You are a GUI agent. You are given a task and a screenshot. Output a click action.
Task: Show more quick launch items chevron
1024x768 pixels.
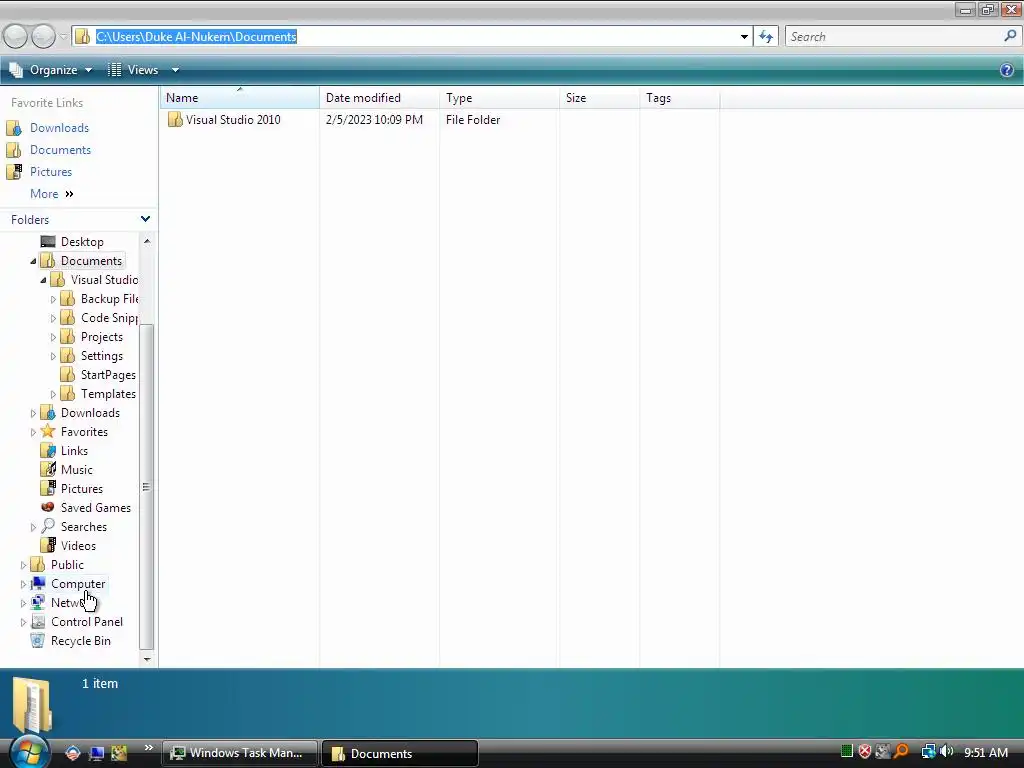click(148, 748)
